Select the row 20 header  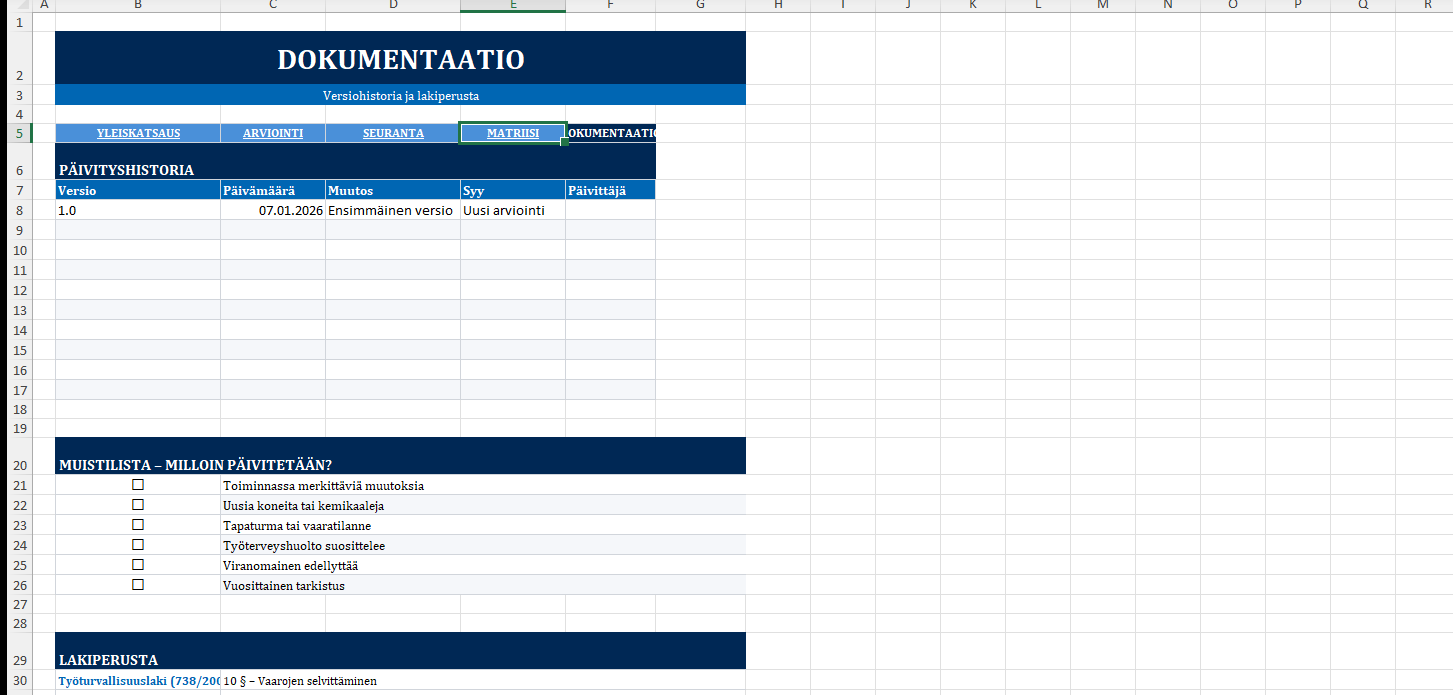19,464
